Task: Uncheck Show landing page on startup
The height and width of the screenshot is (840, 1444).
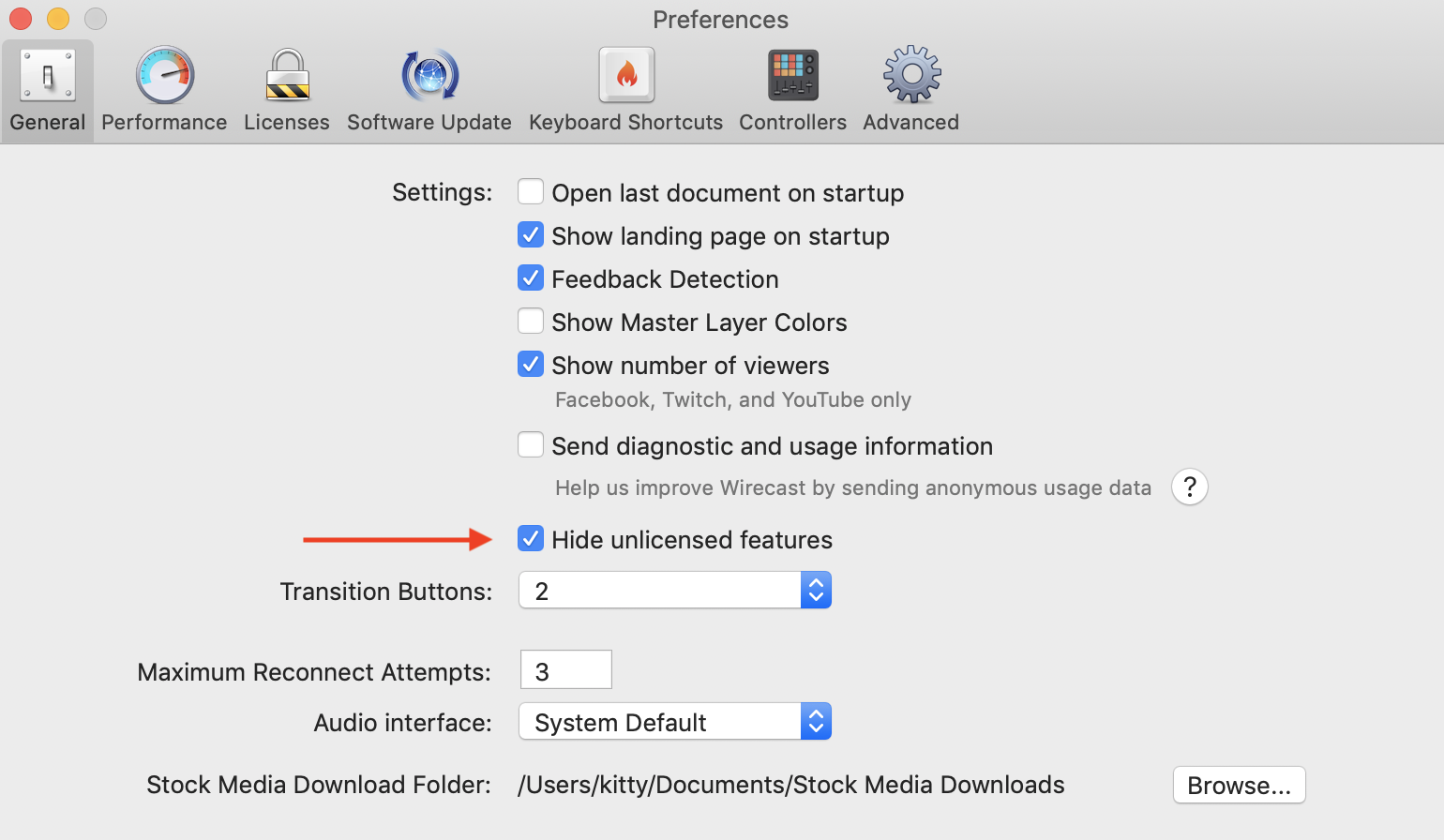Action: click(531, 235)
